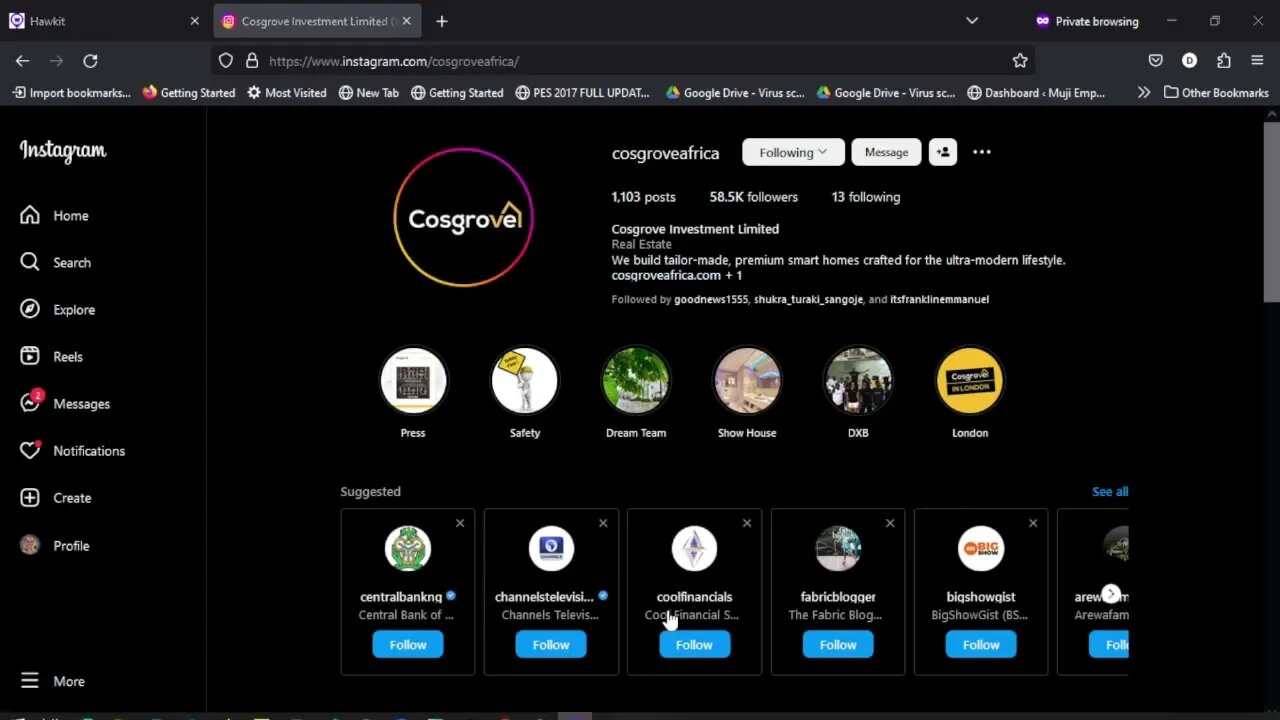Click similar accounts person-plus icon

pos(942,152)
